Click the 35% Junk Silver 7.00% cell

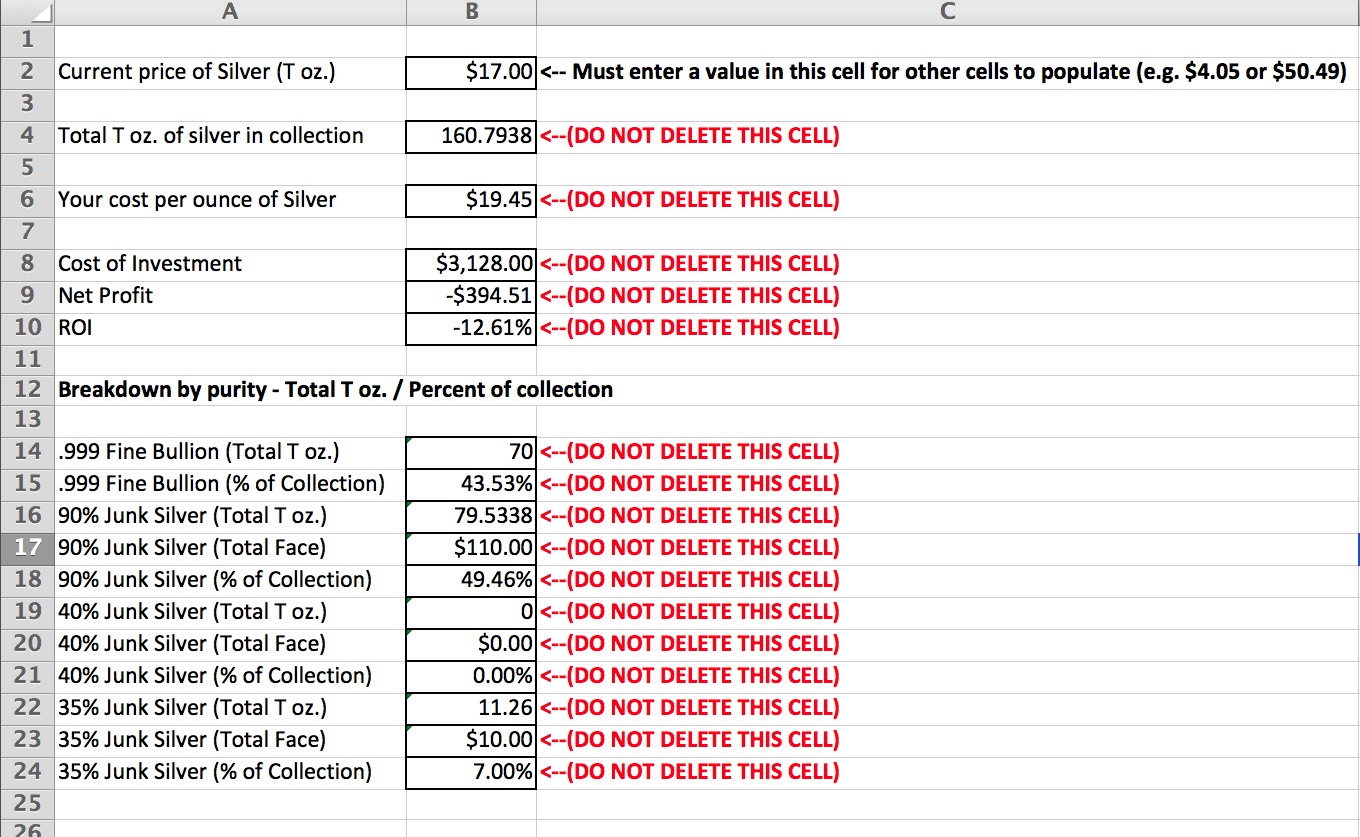471,772
